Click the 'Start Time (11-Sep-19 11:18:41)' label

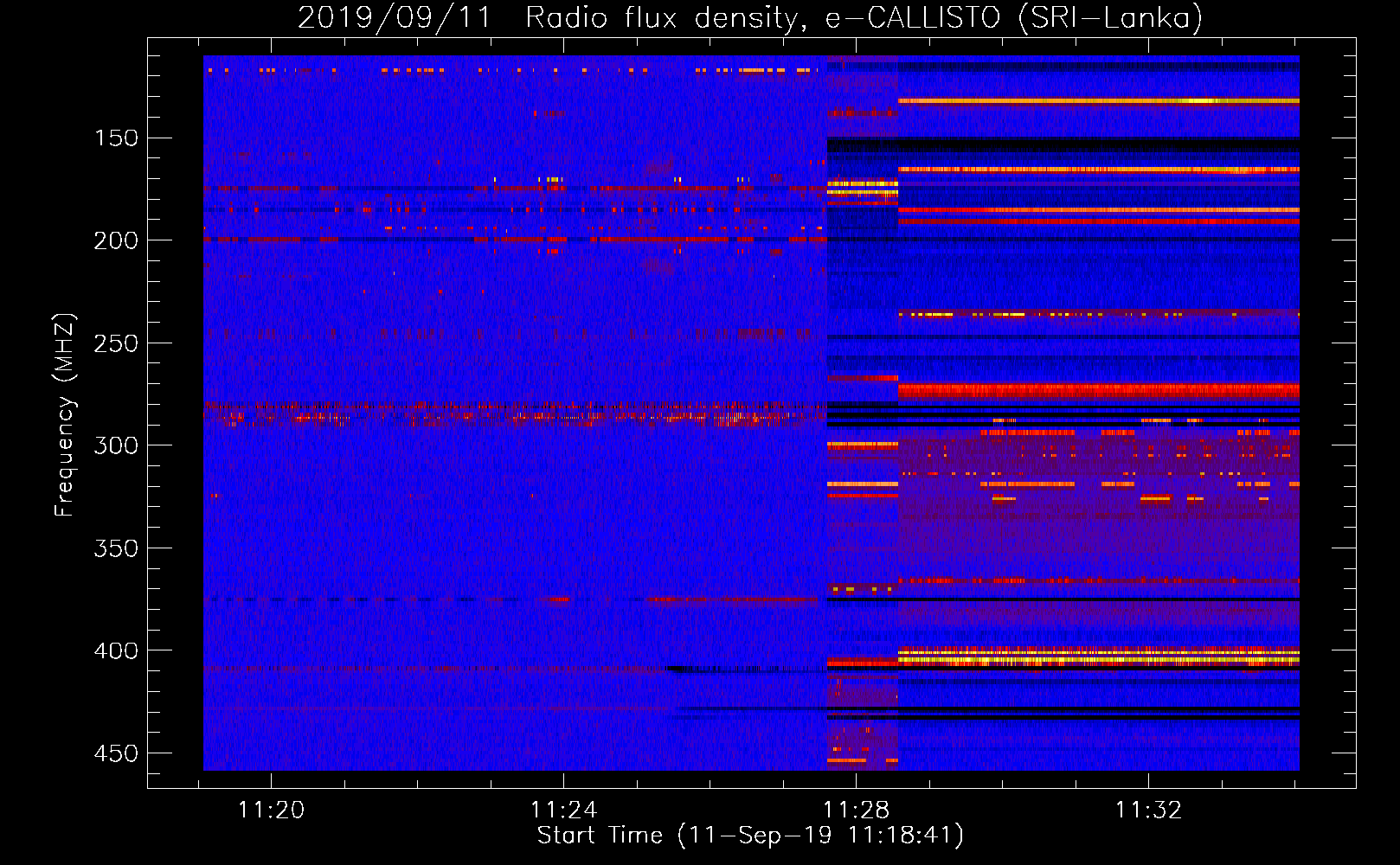750,836
